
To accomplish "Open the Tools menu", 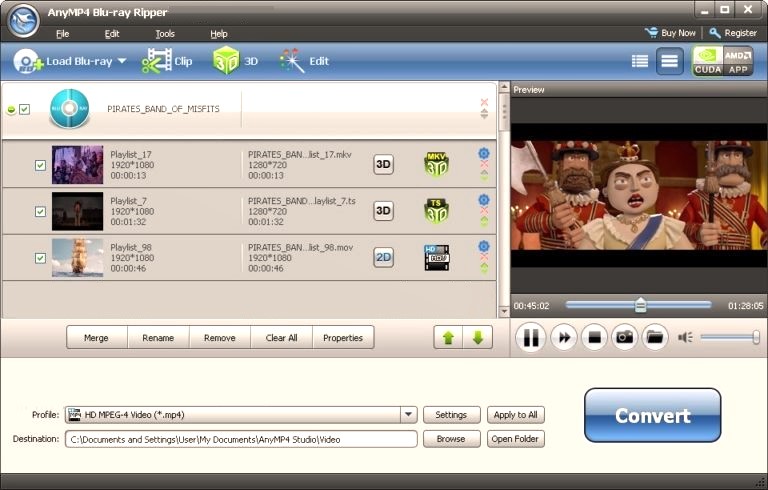I will tap(165, 34).
